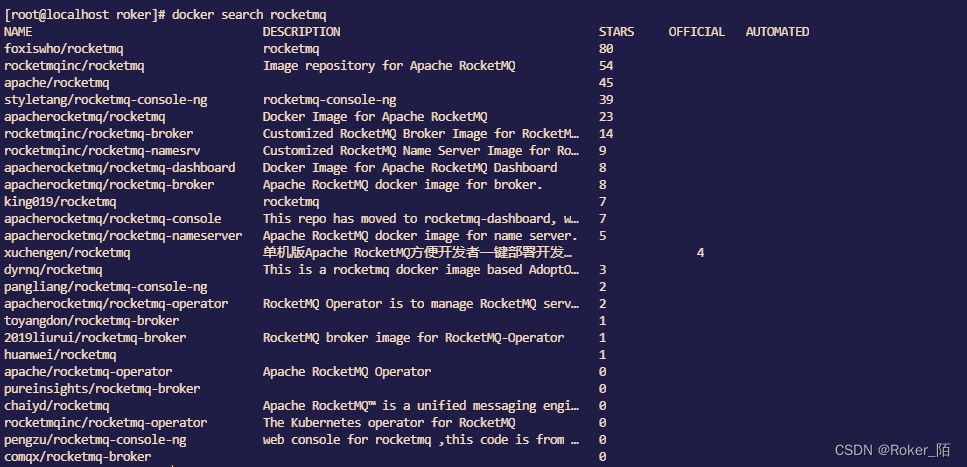This screenshot has width=967, height=467.
Task: Click 'This repo has moved to rocketmq-dashboard' description
Action: point(421,218)
